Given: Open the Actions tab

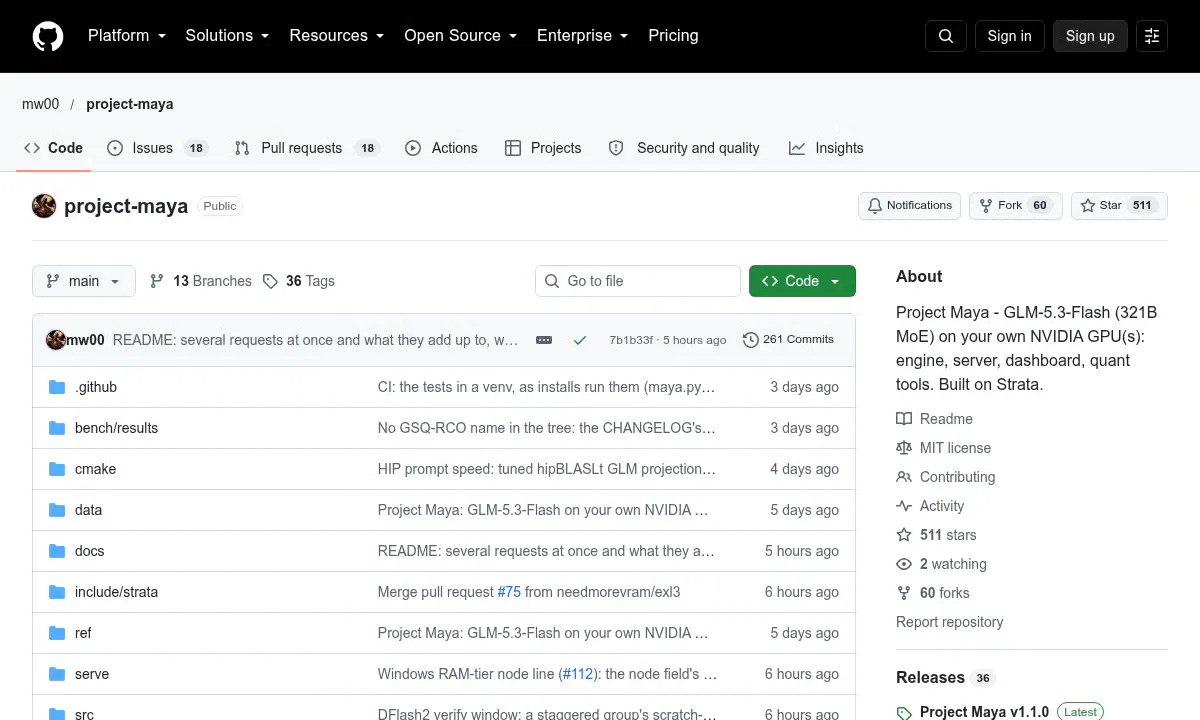Looking at the screenshot, I should point(441,148).
